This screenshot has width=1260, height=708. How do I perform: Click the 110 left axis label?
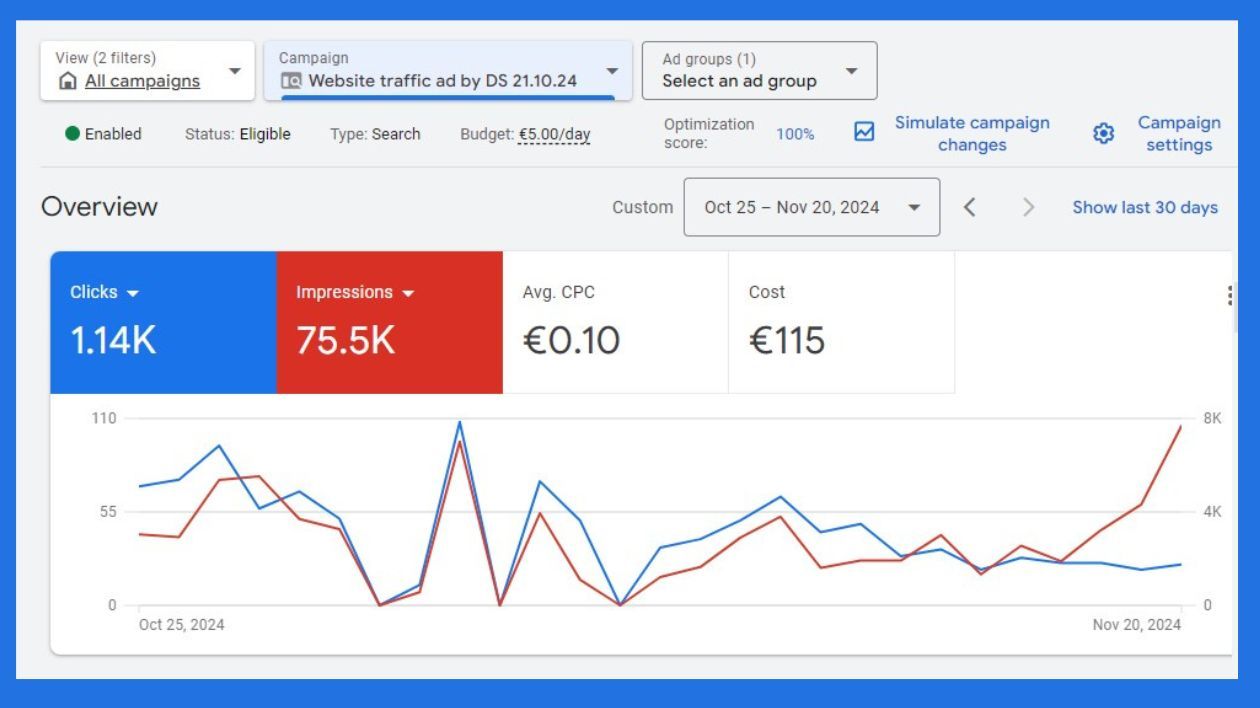[x=104, y=418]
